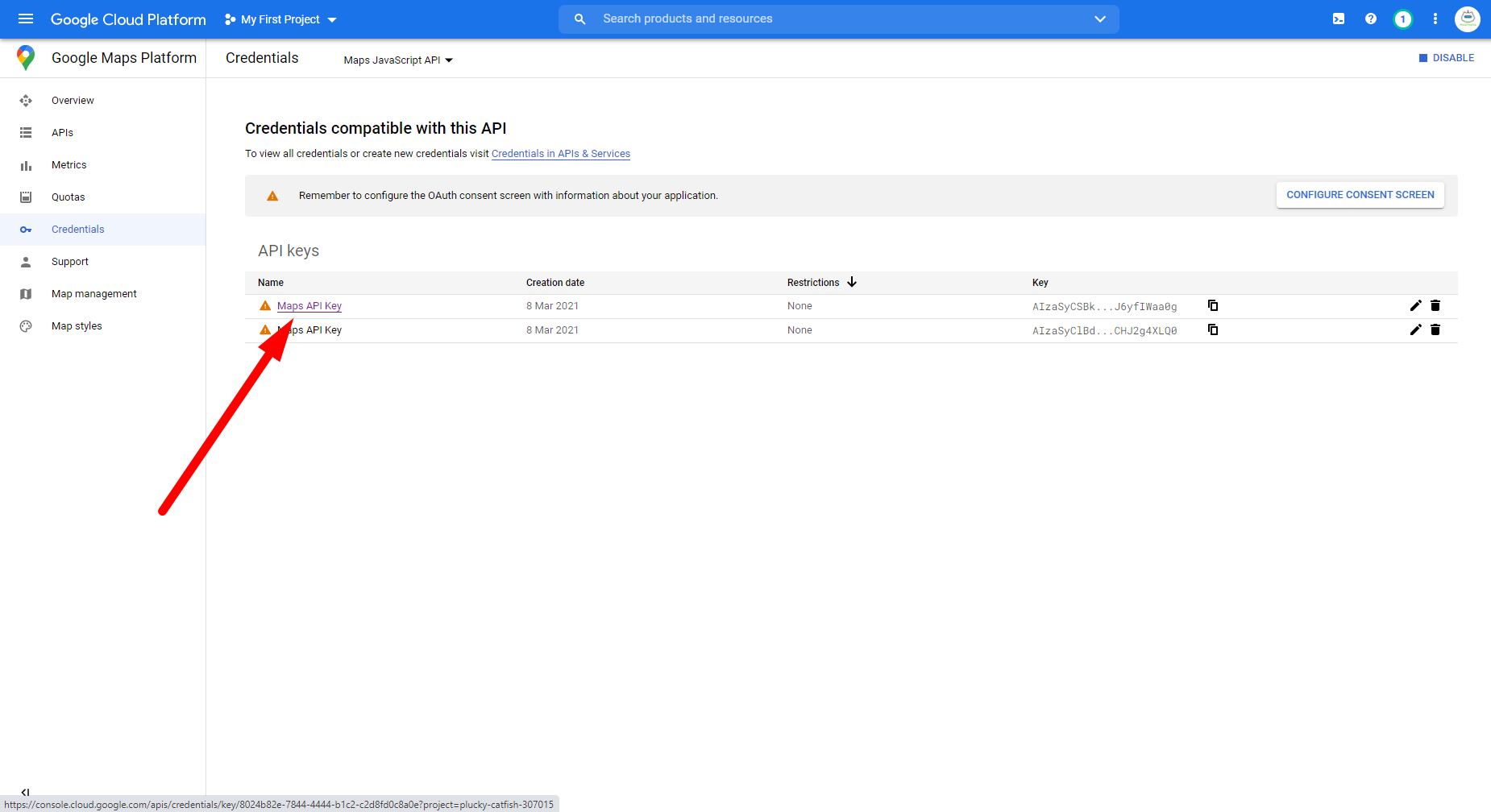The image size is (1491, 812).
Task: Click the Google Cloud Platform title
Action: pos(128,19)
